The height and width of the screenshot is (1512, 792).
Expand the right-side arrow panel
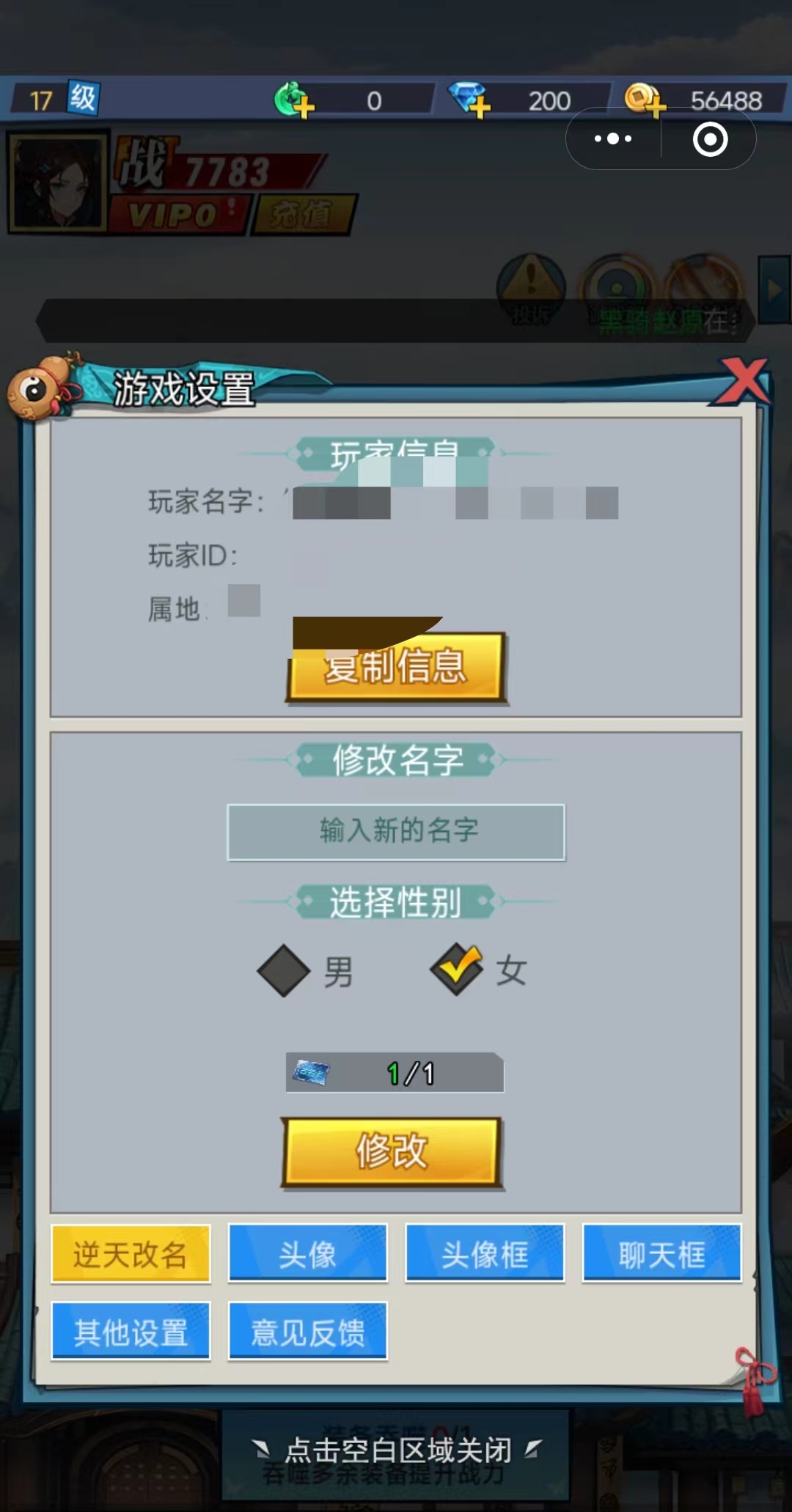coord(774,290)
